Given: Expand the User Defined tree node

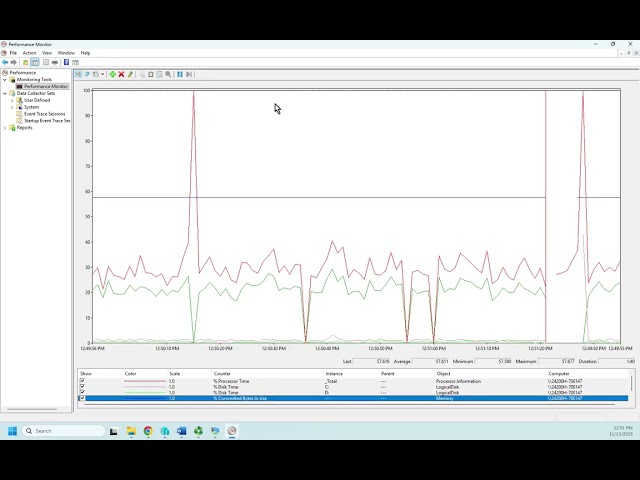Looking at the screenshot, I should click(12, 100).
